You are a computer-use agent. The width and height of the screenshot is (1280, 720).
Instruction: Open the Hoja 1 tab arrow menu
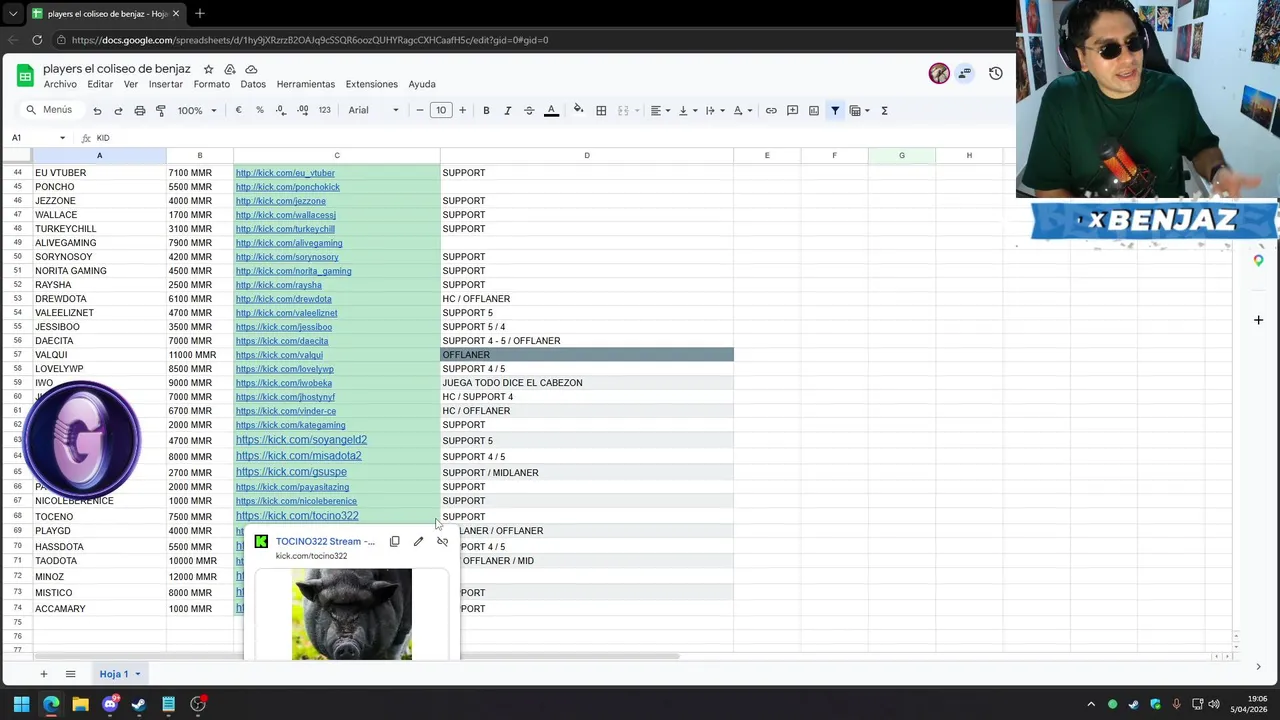138,674
